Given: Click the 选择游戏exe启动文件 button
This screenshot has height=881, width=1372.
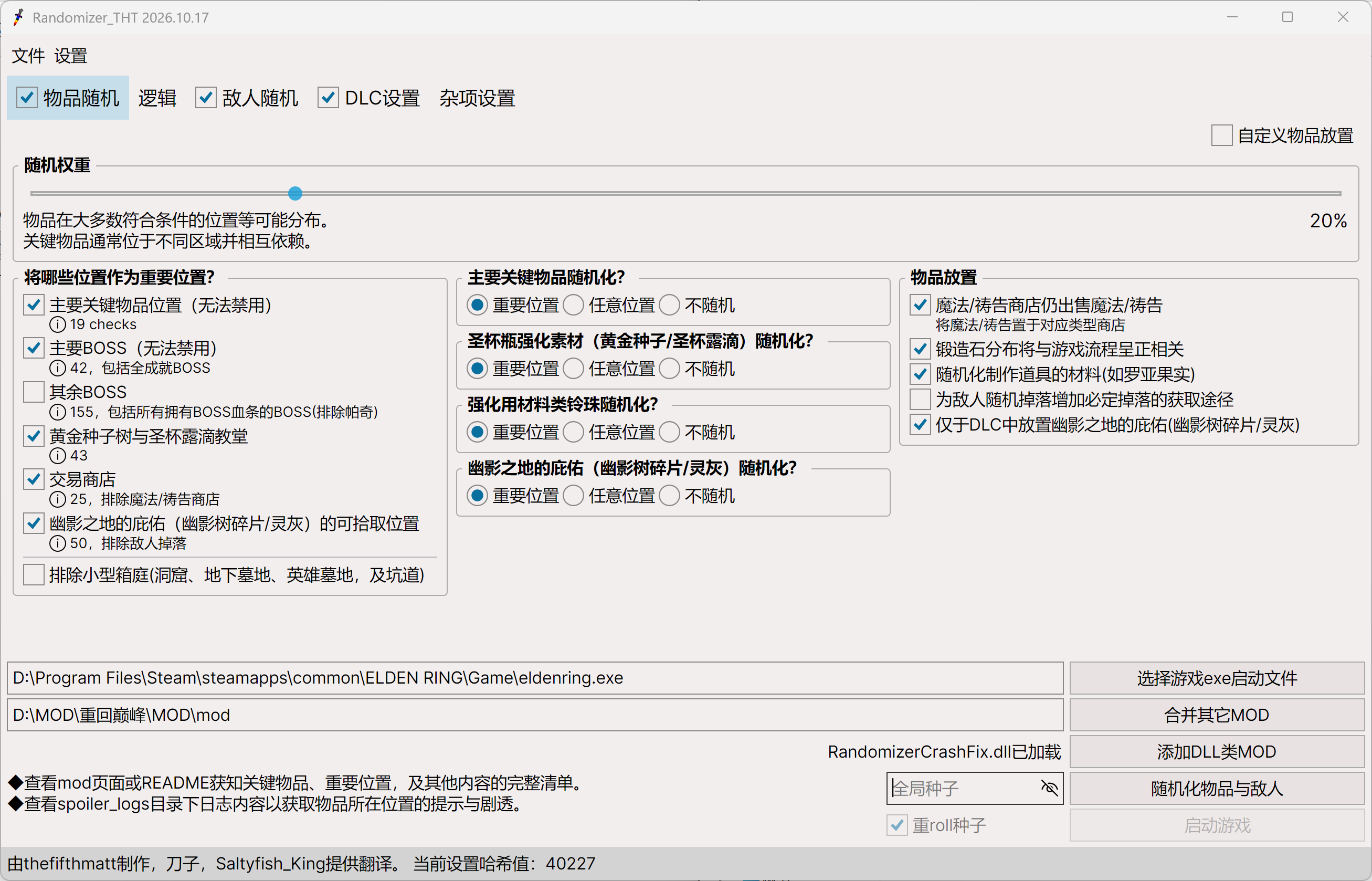Looking at the screenshot, I should point(1217,678).
